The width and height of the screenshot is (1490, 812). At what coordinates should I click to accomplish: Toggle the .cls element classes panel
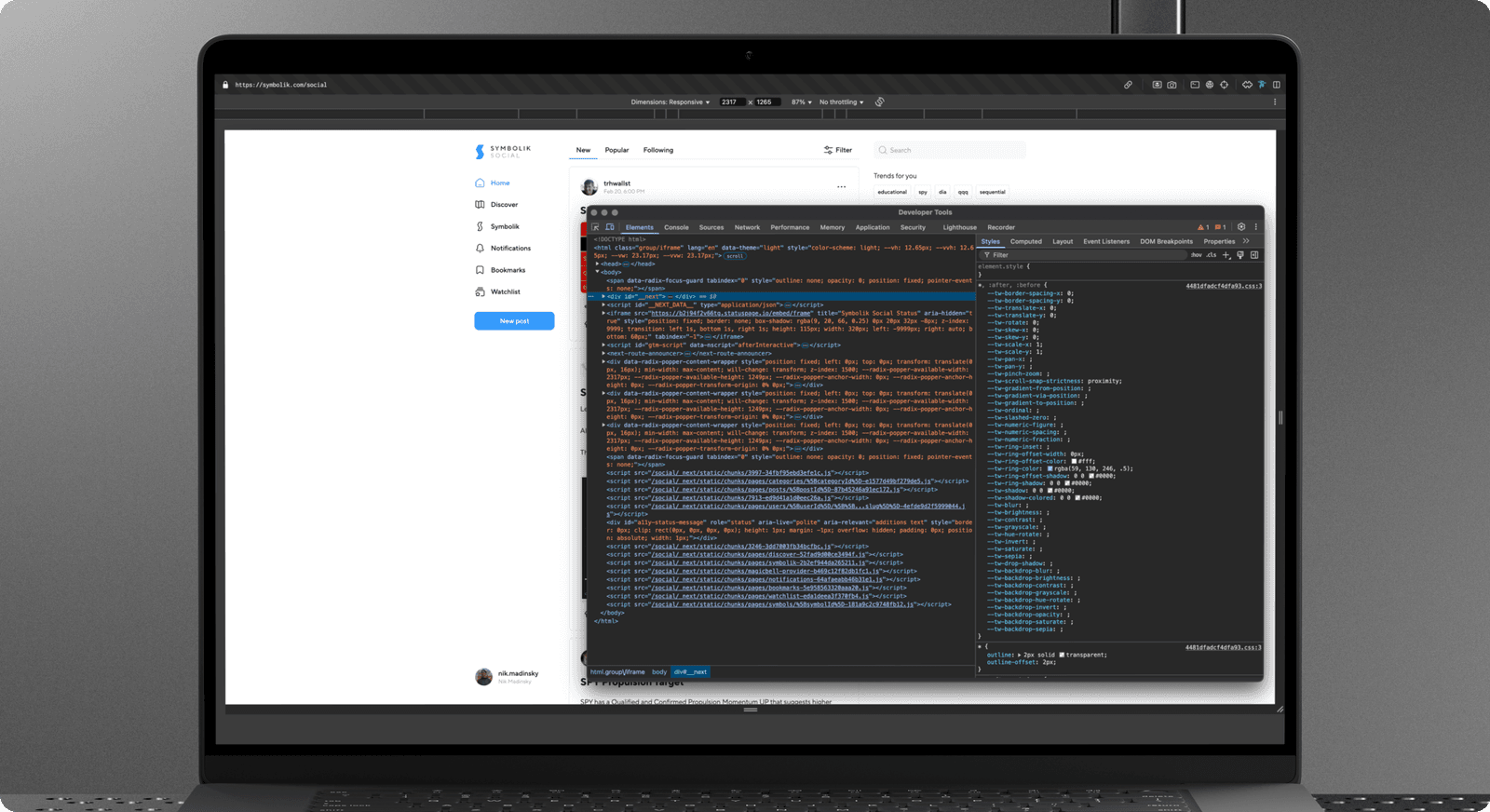point(1211,255)
